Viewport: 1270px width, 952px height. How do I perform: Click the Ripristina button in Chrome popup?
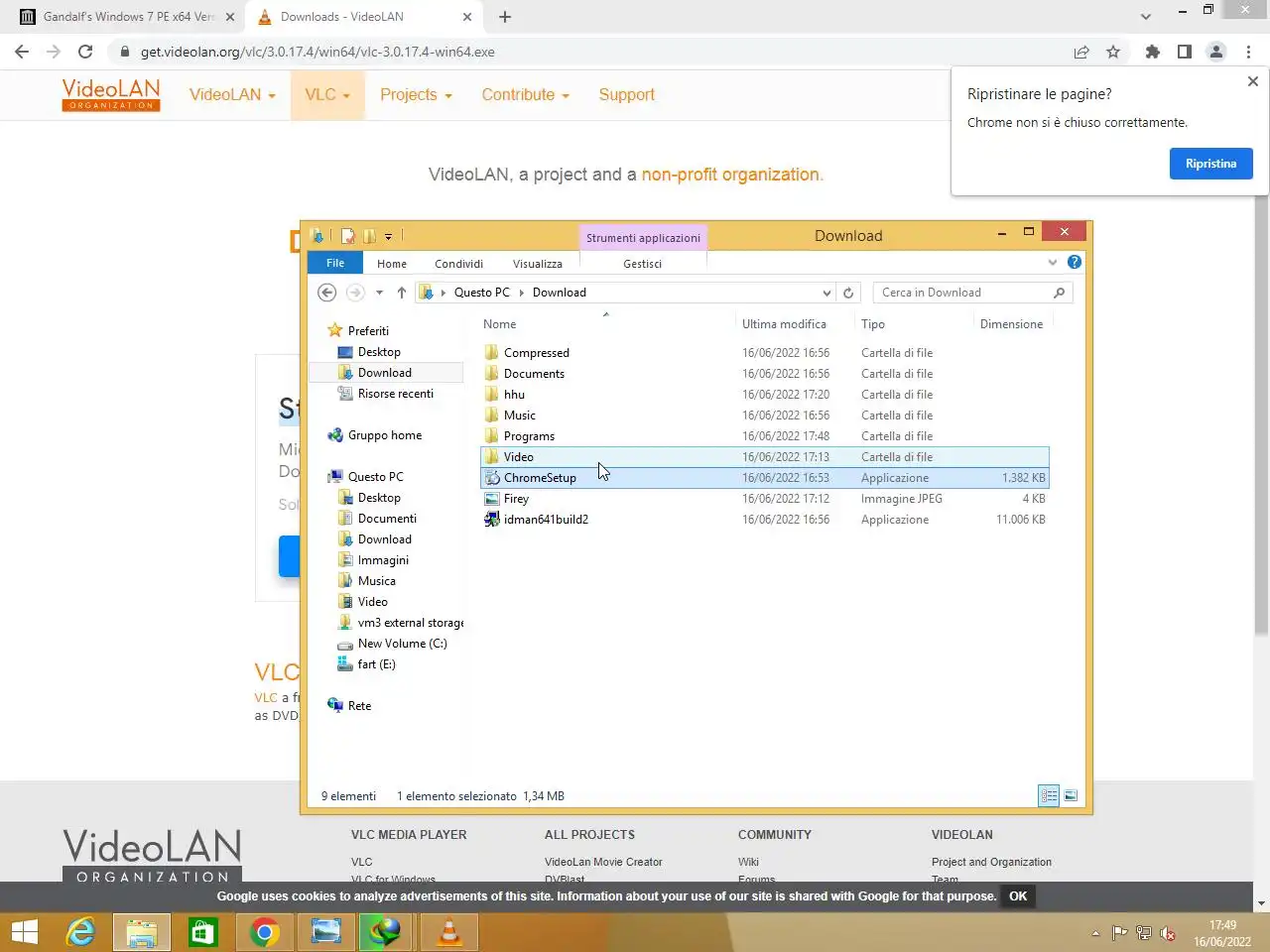tap(1210, 164)
